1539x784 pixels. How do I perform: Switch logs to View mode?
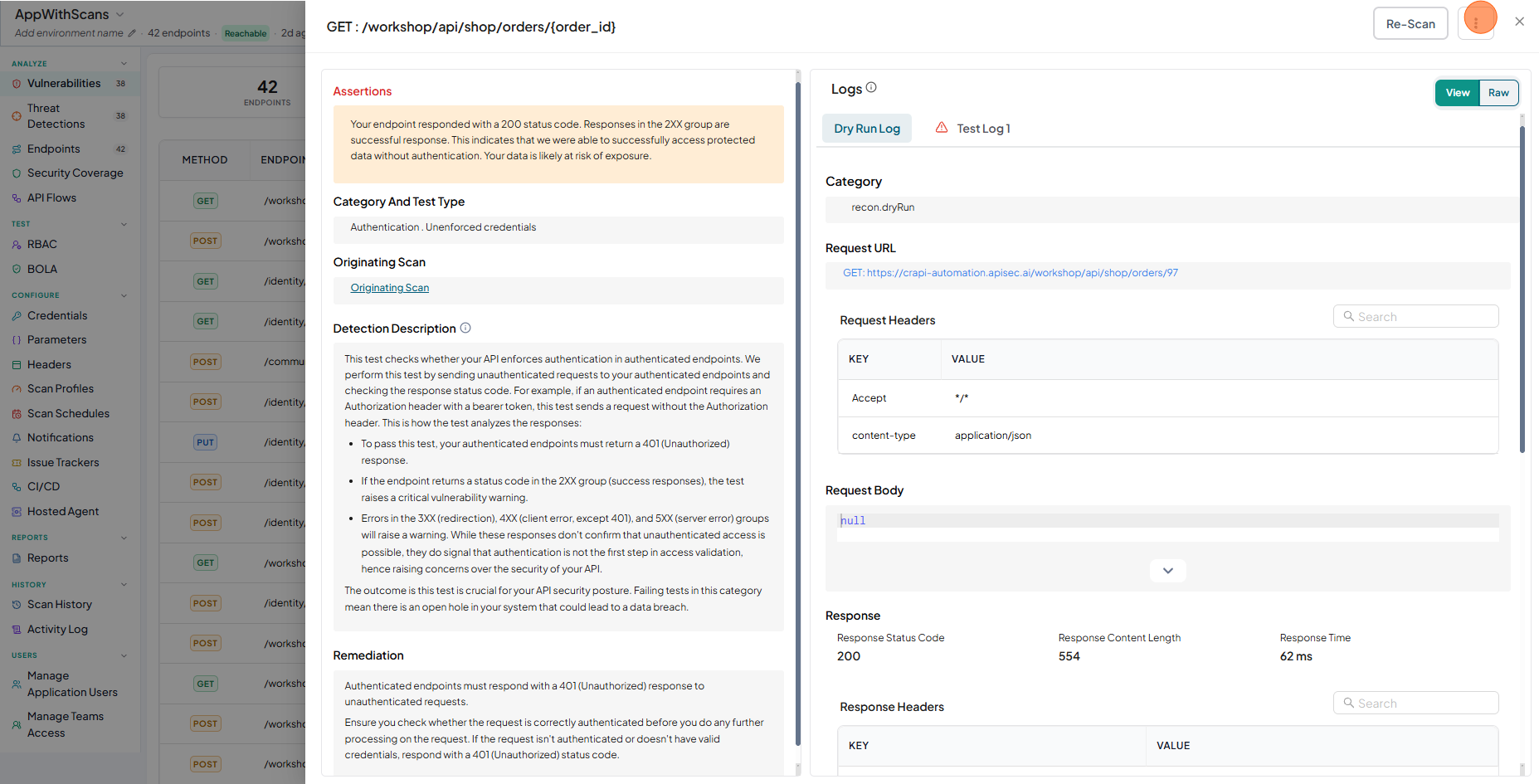click(1458, 93)
